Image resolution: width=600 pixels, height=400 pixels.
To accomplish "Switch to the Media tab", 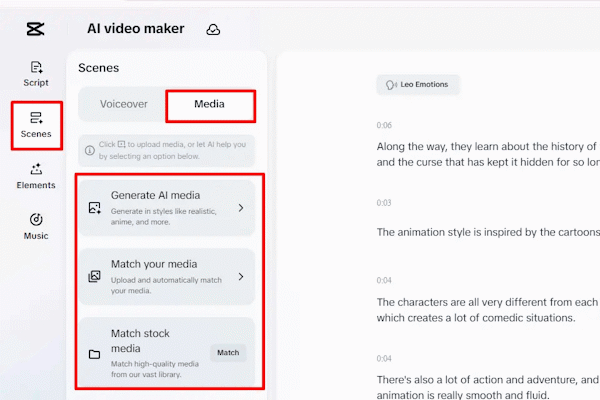I will (210, 106).
